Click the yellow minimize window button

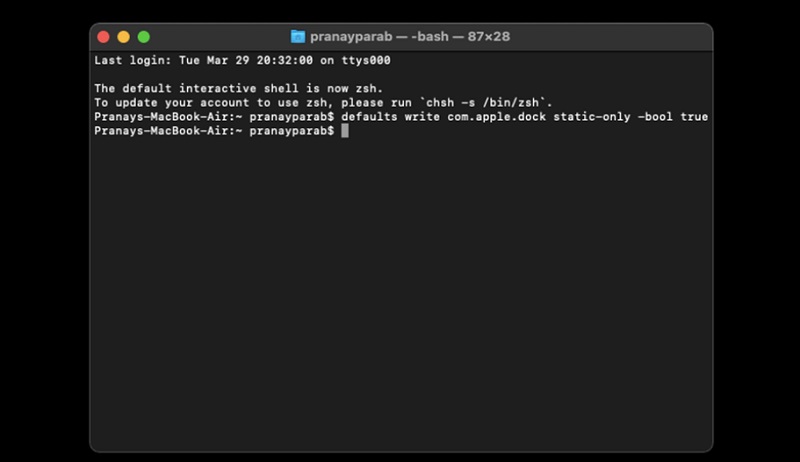(x=123, y=37)
